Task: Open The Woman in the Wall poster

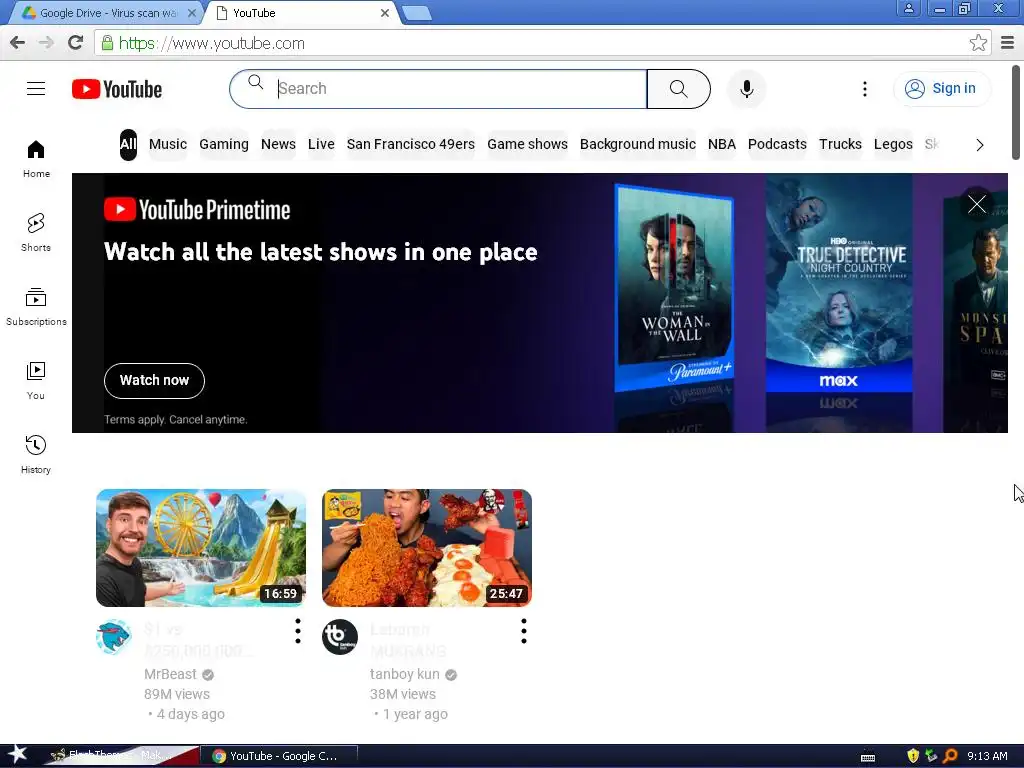Action: point(675,287)
